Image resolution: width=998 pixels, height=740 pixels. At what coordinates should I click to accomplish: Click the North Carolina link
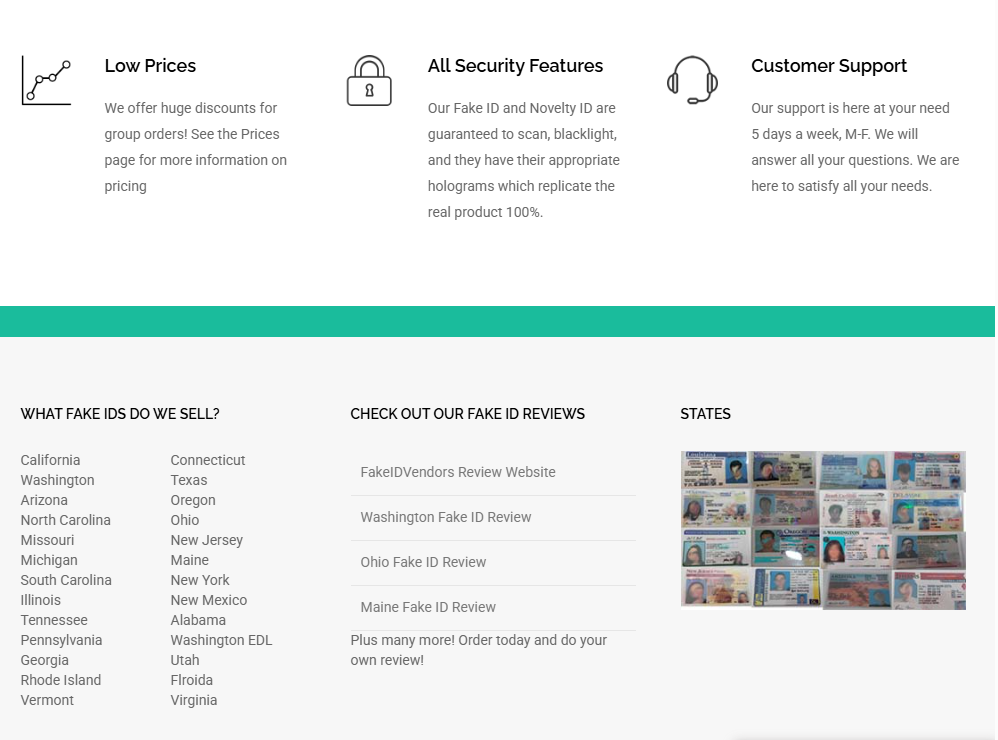pos(66,520)
